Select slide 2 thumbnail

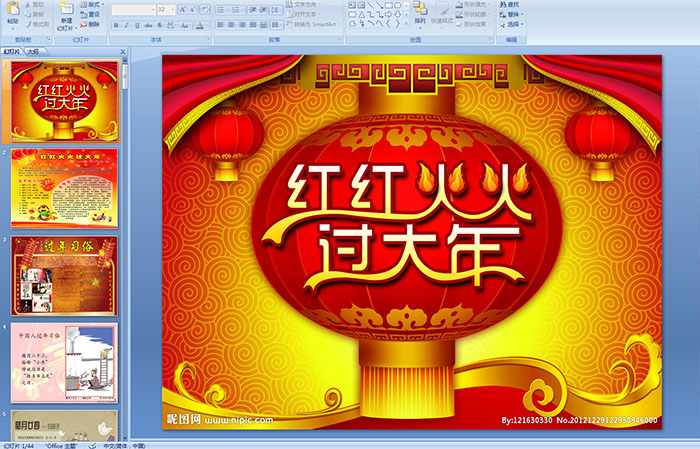coord(64,188)
